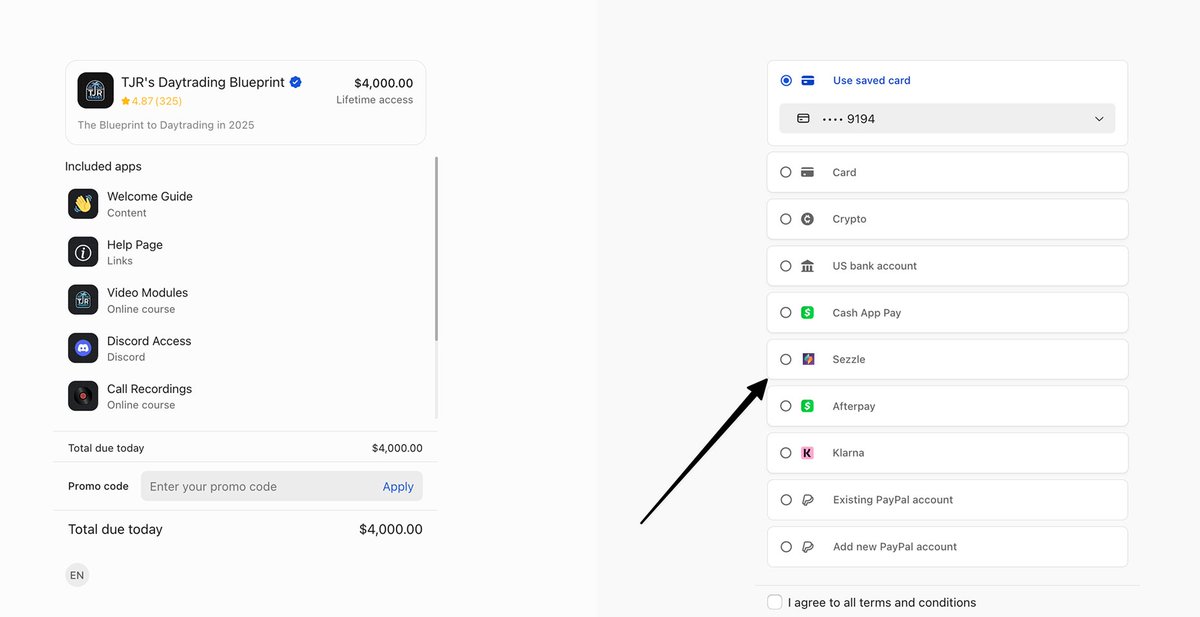Click the Crypto payment label
The height and width of the screenshot is (617, 1200).
[x=850, y=219]
